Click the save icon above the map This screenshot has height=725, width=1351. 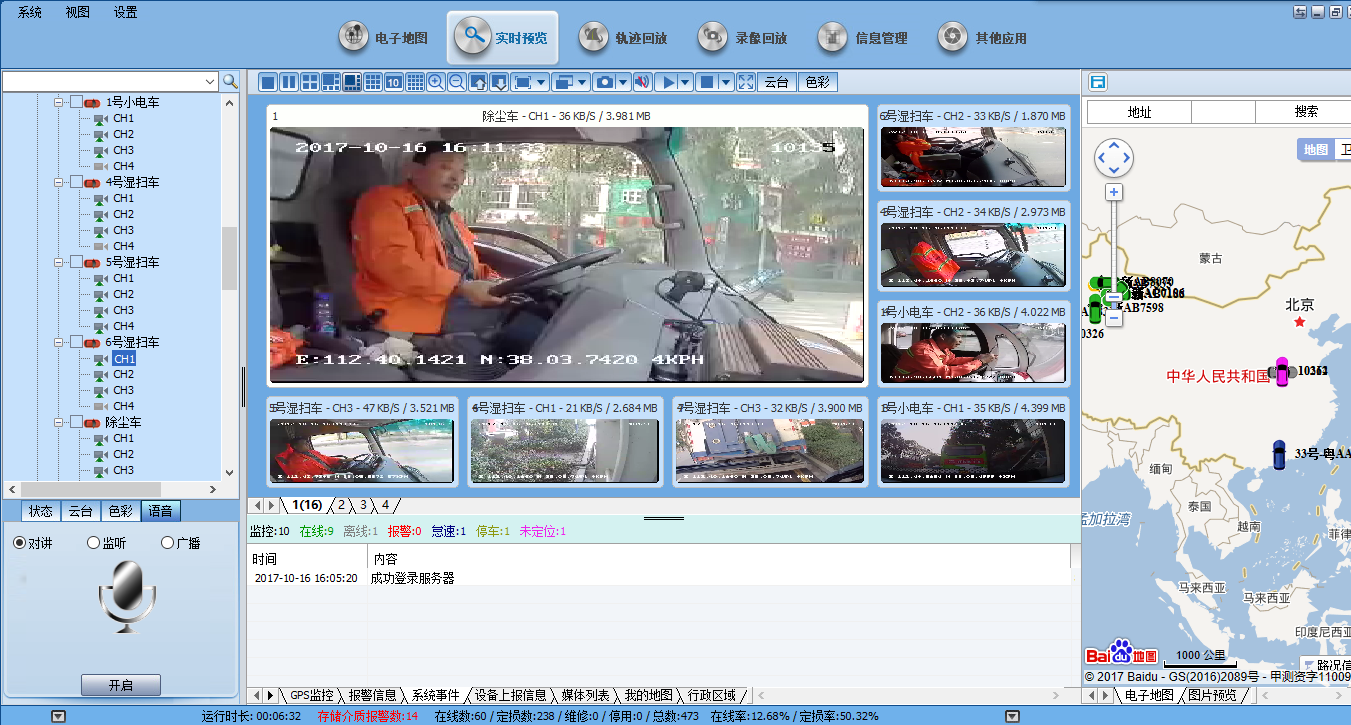[x=1097, y=82]
